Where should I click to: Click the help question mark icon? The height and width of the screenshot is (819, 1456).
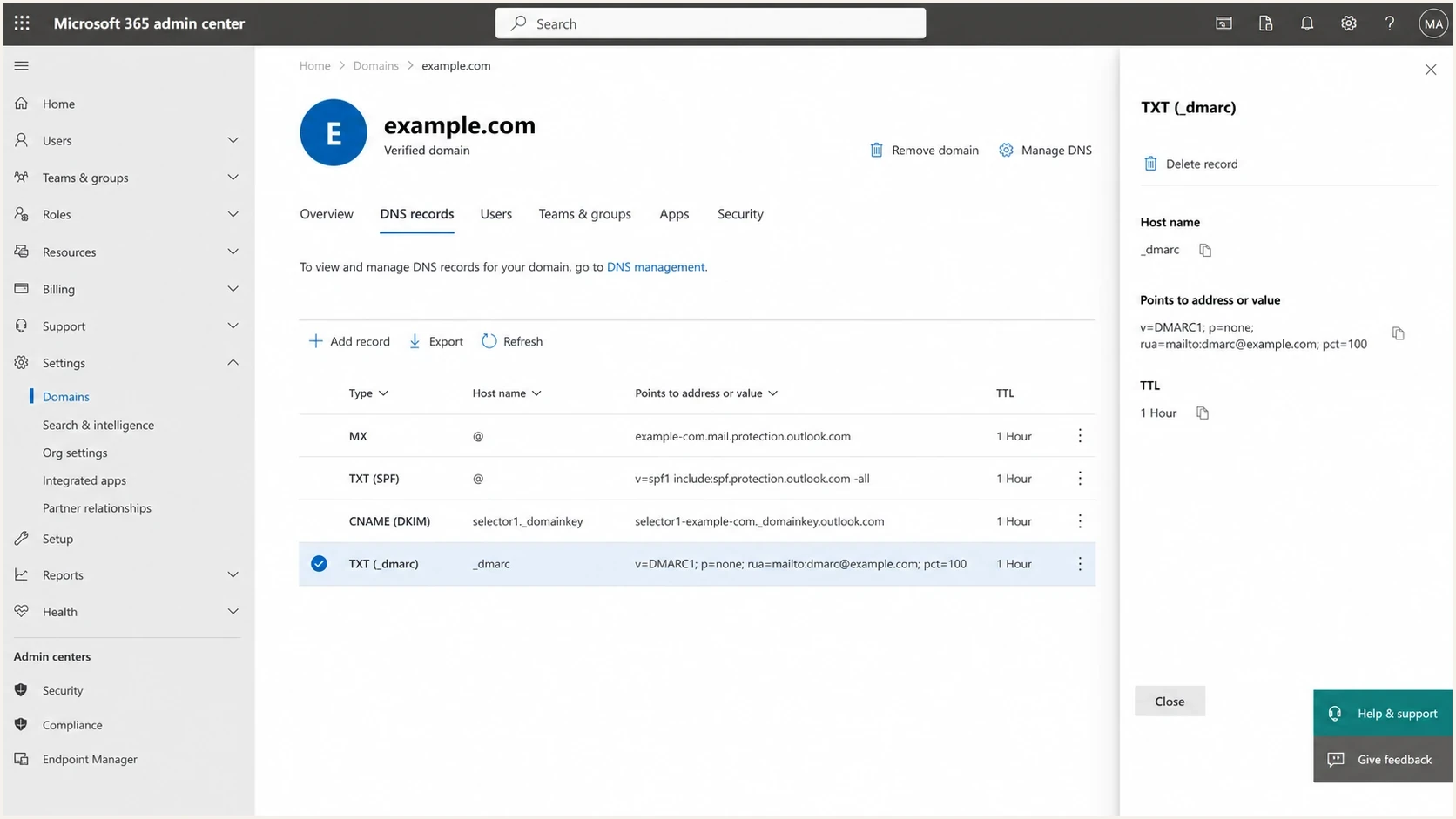pos(1390,23)
